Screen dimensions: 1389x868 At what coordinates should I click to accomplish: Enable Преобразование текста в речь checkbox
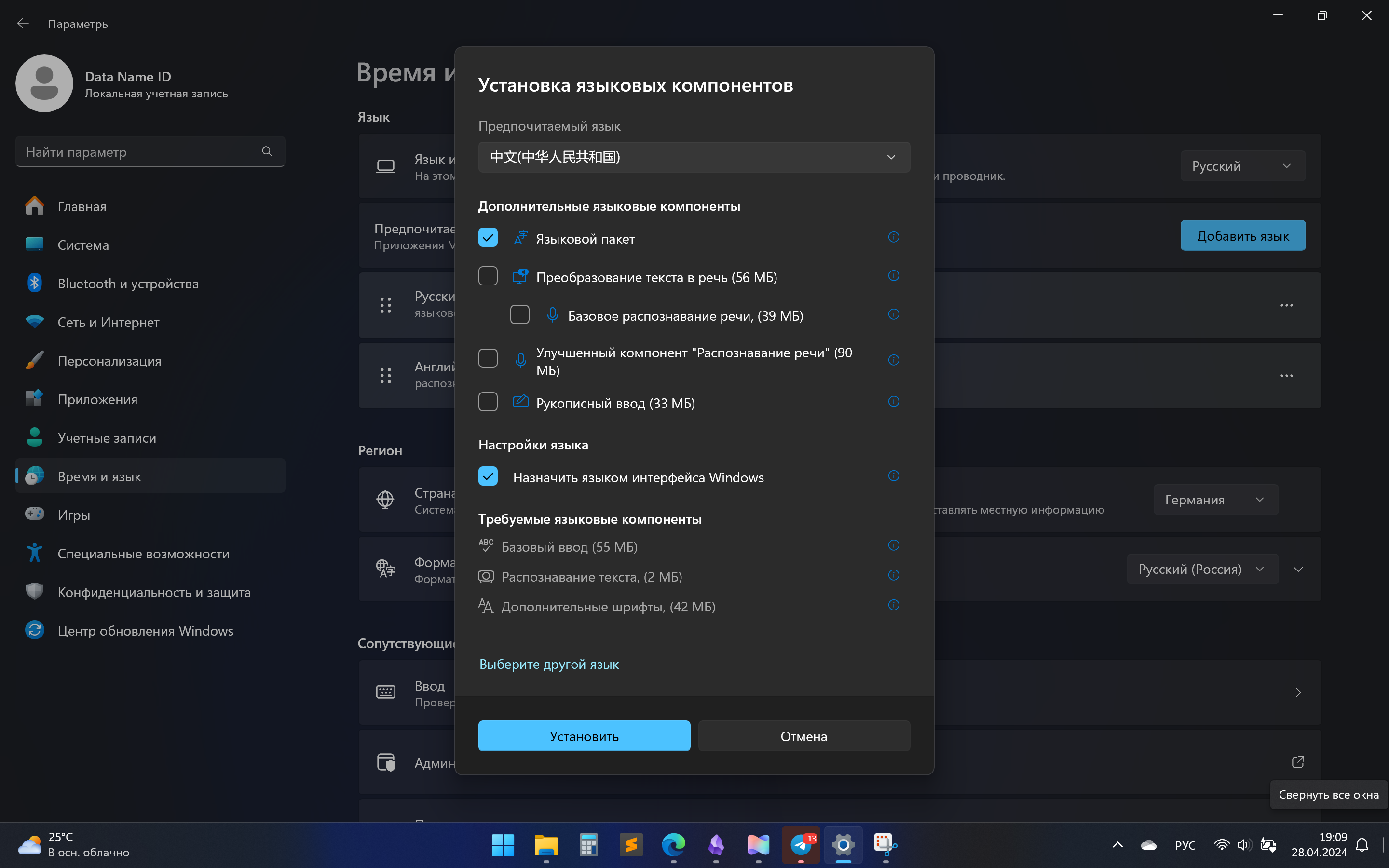click(488, 276)
